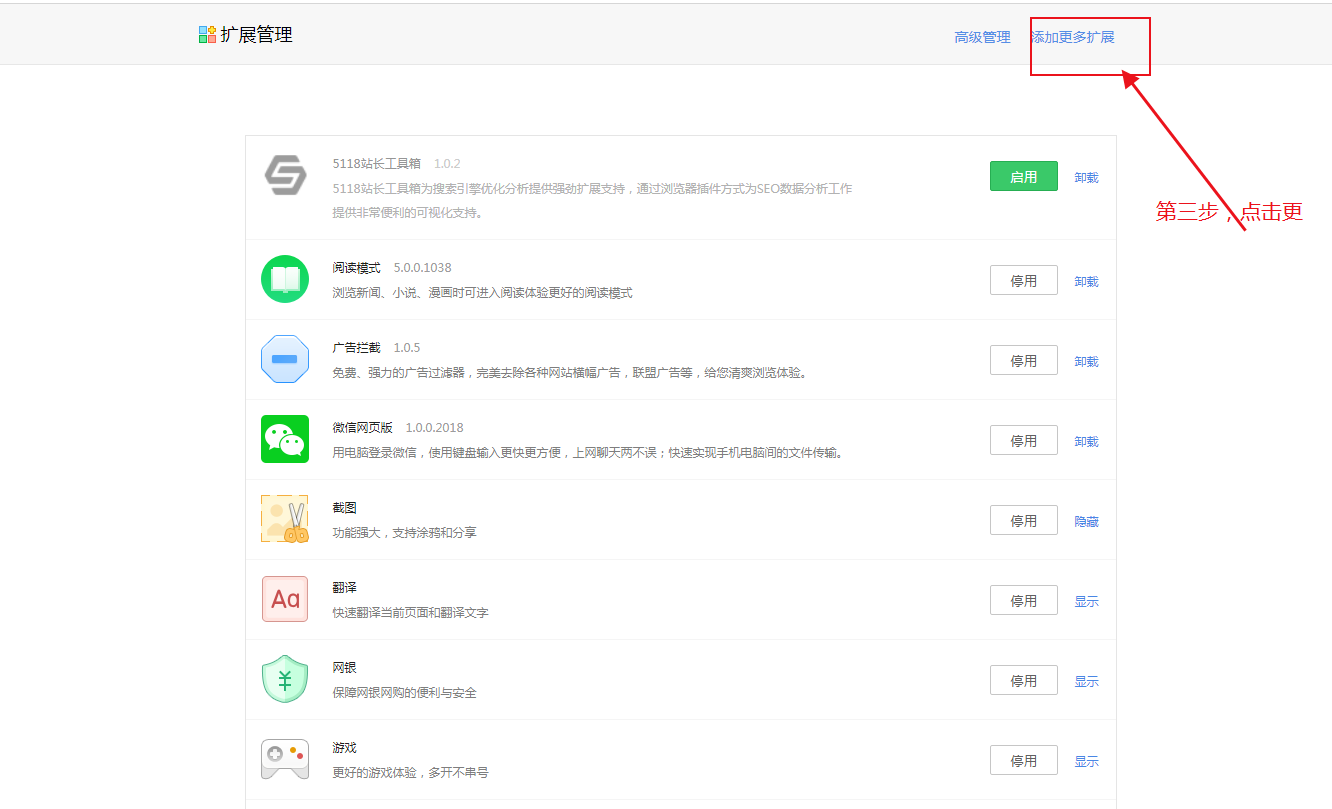Click version number 1.0.5

(x=406, y=347)
